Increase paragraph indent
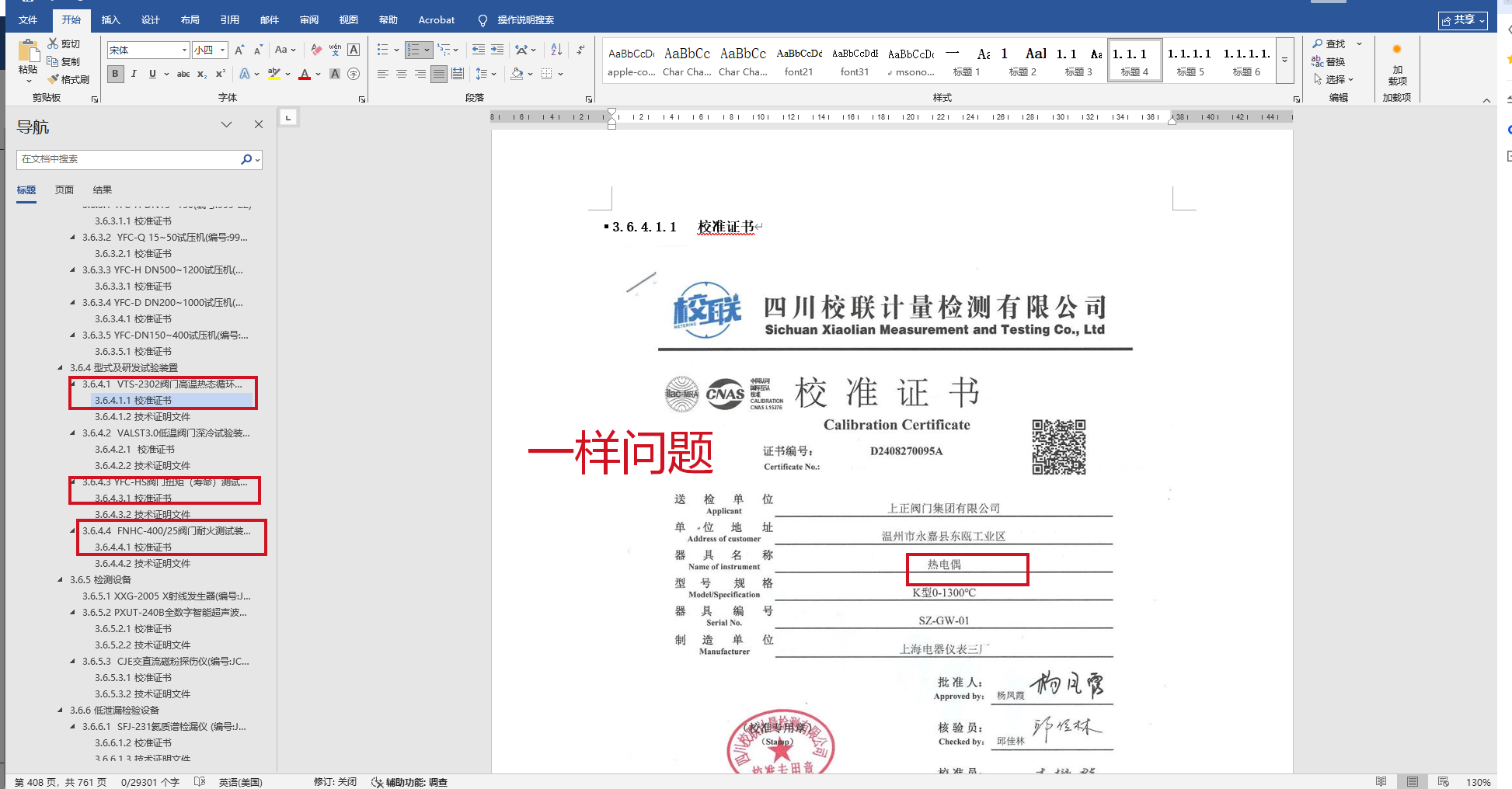Image resolution: width=1512 pixels, height=789 pixels. [497, 50]
